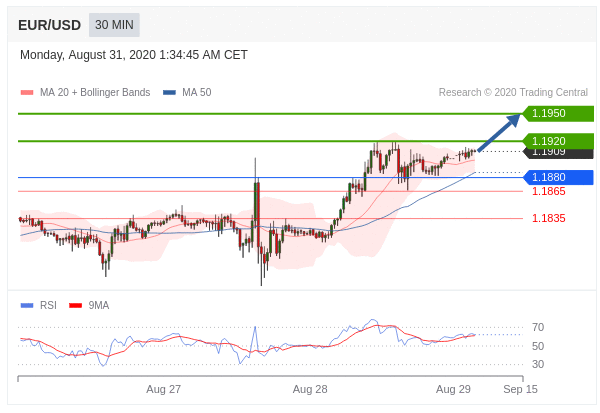
Task: Click the green 1.1950 resistance price tag
Action: coord(558,114)
